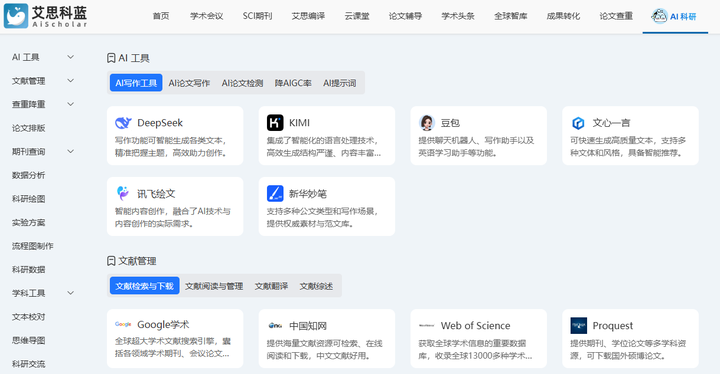Viewport: 720px width, 374px height.
Task: Click the DeepSeek card title
Action: 160,123
